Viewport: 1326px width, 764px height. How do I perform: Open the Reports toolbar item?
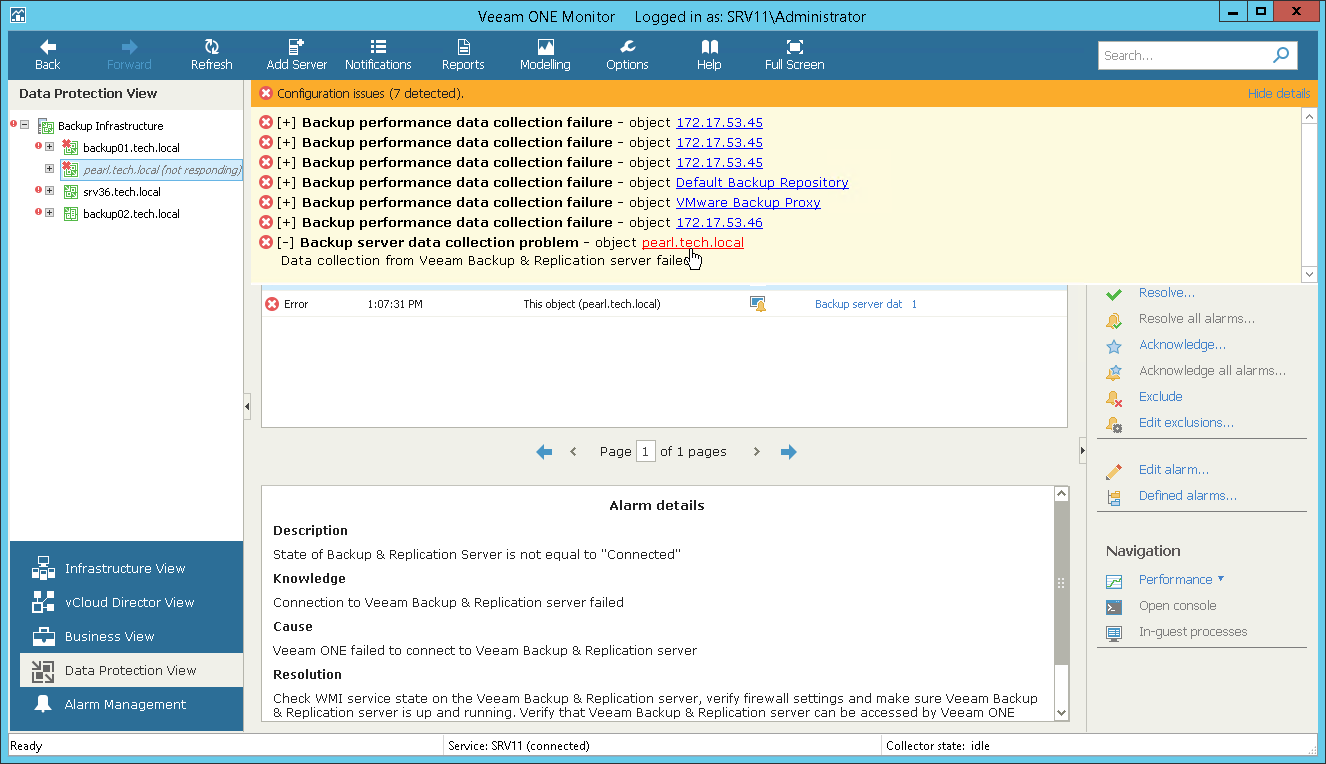point(463,55)
